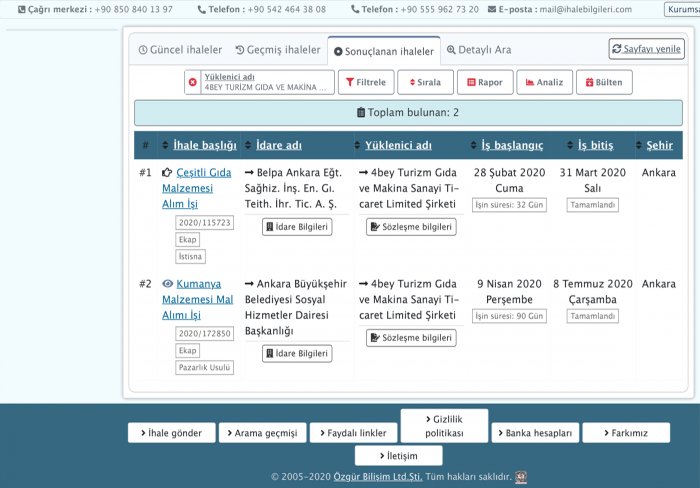This screenshot has width=700, height=488.
Task: Sort by İhale başlığı column header
Action: 205,145
